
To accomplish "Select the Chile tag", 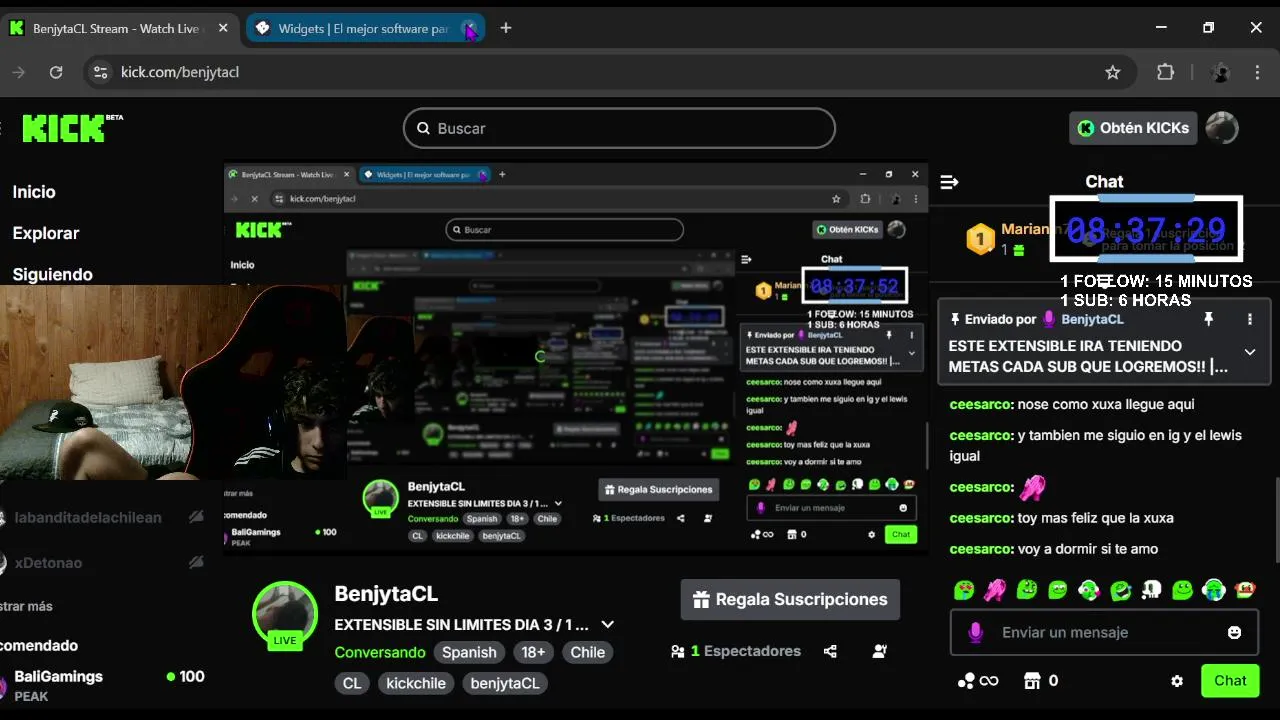I will (x=587, y=652).
